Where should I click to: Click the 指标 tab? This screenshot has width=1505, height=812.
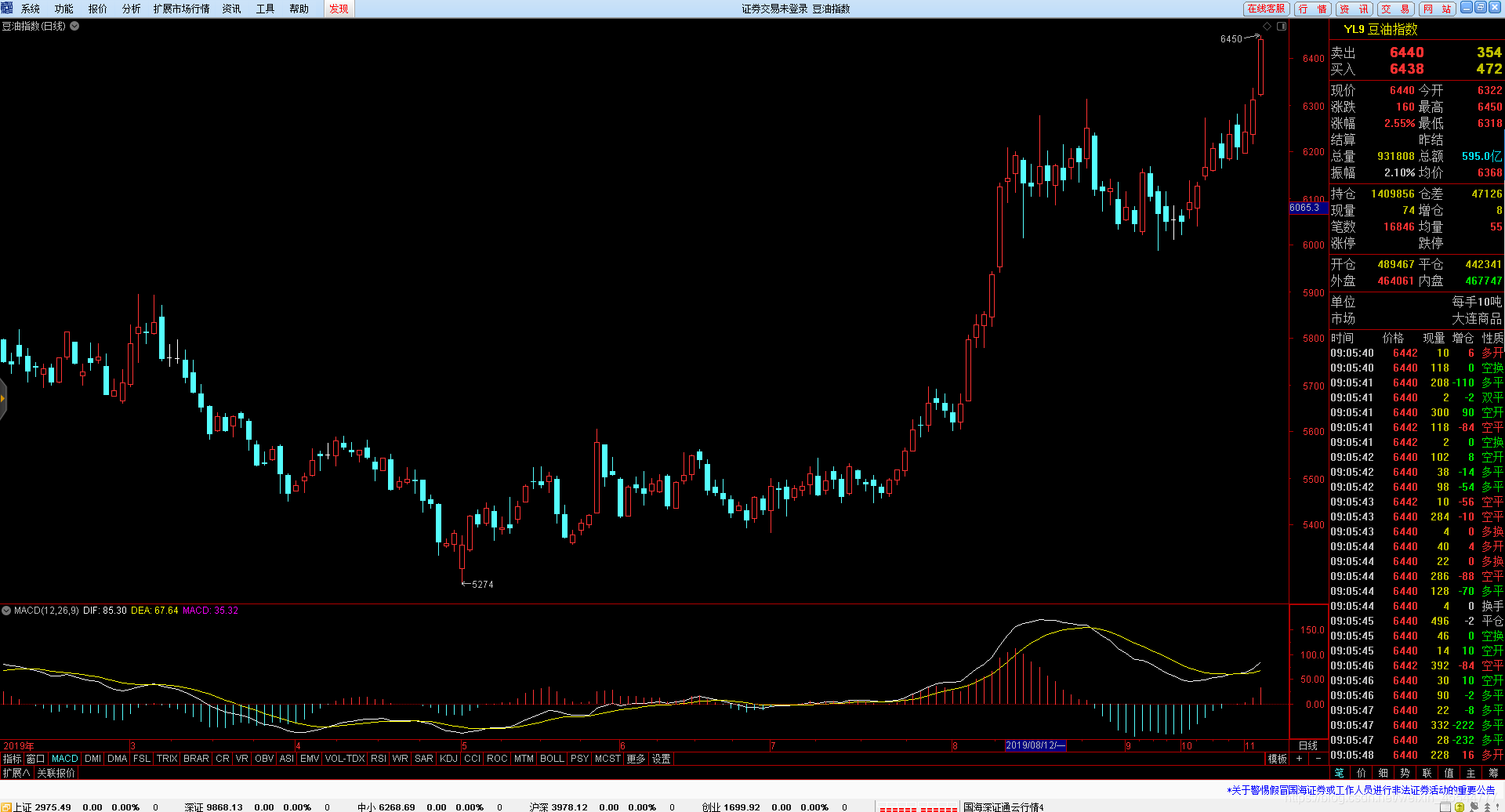(13, 759)
